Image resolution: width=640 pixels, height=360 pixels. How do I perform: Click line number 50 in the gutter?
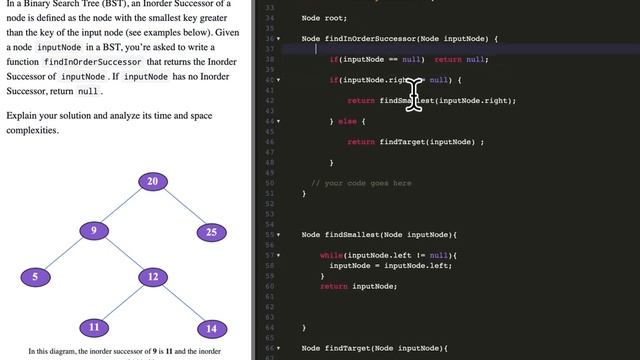(270, 183)
